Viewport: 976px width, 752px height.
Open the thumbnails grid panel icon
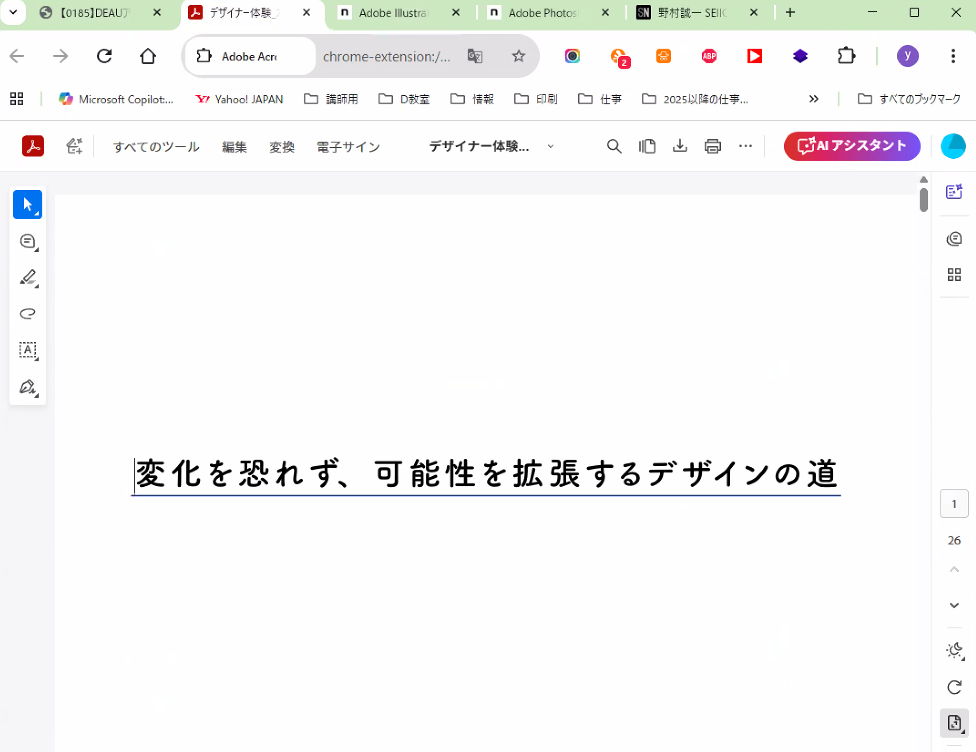pyautogui.click(x=954, y=275)
